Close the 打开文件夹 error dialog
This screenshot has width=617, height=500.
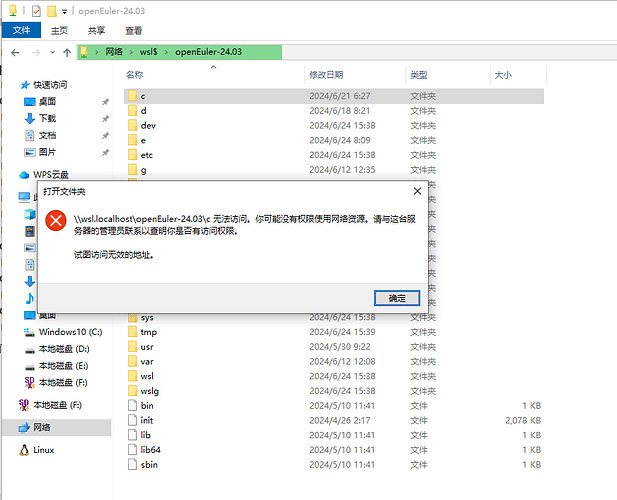417,190
